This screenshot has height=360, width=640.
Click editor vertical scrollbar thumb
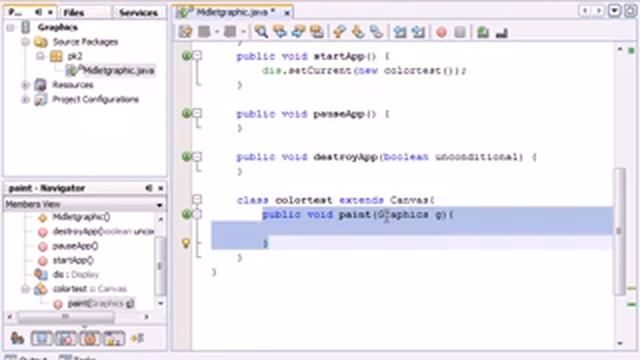620,231
